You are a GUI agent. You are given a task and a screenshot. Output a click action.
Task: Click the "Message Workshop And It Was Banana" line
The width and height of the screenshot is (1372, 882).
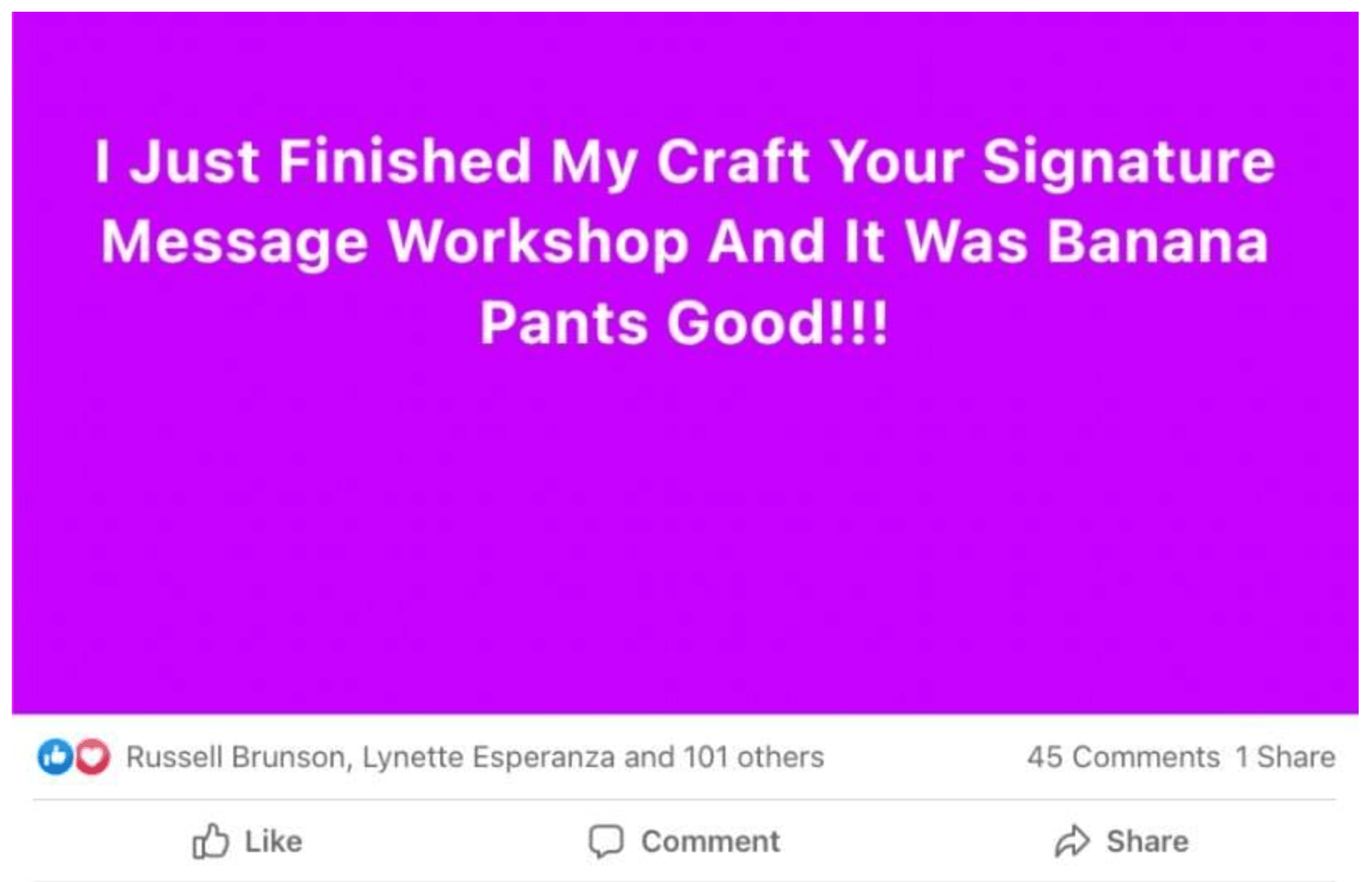point(683,242)
